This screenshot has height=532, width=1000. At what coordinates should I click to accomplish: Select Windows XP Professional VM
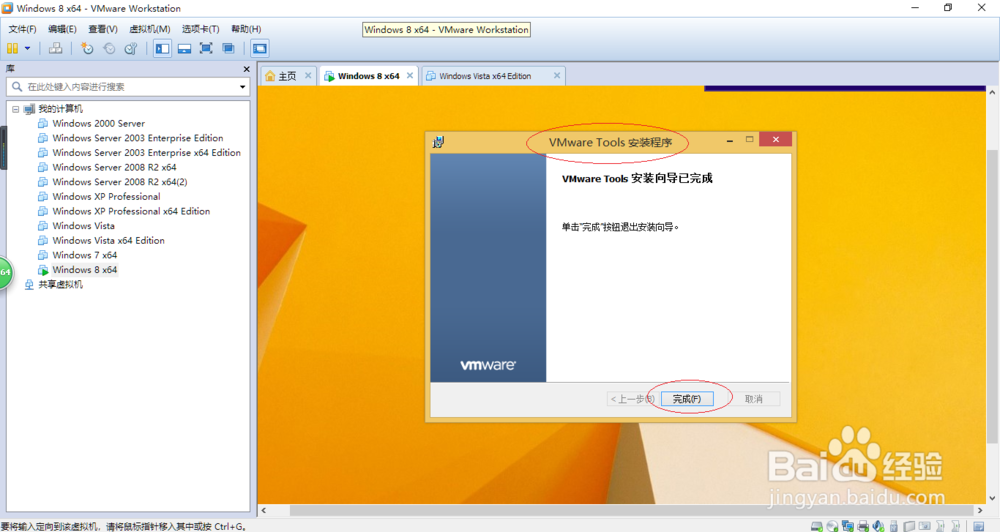[x=106, y=197]
